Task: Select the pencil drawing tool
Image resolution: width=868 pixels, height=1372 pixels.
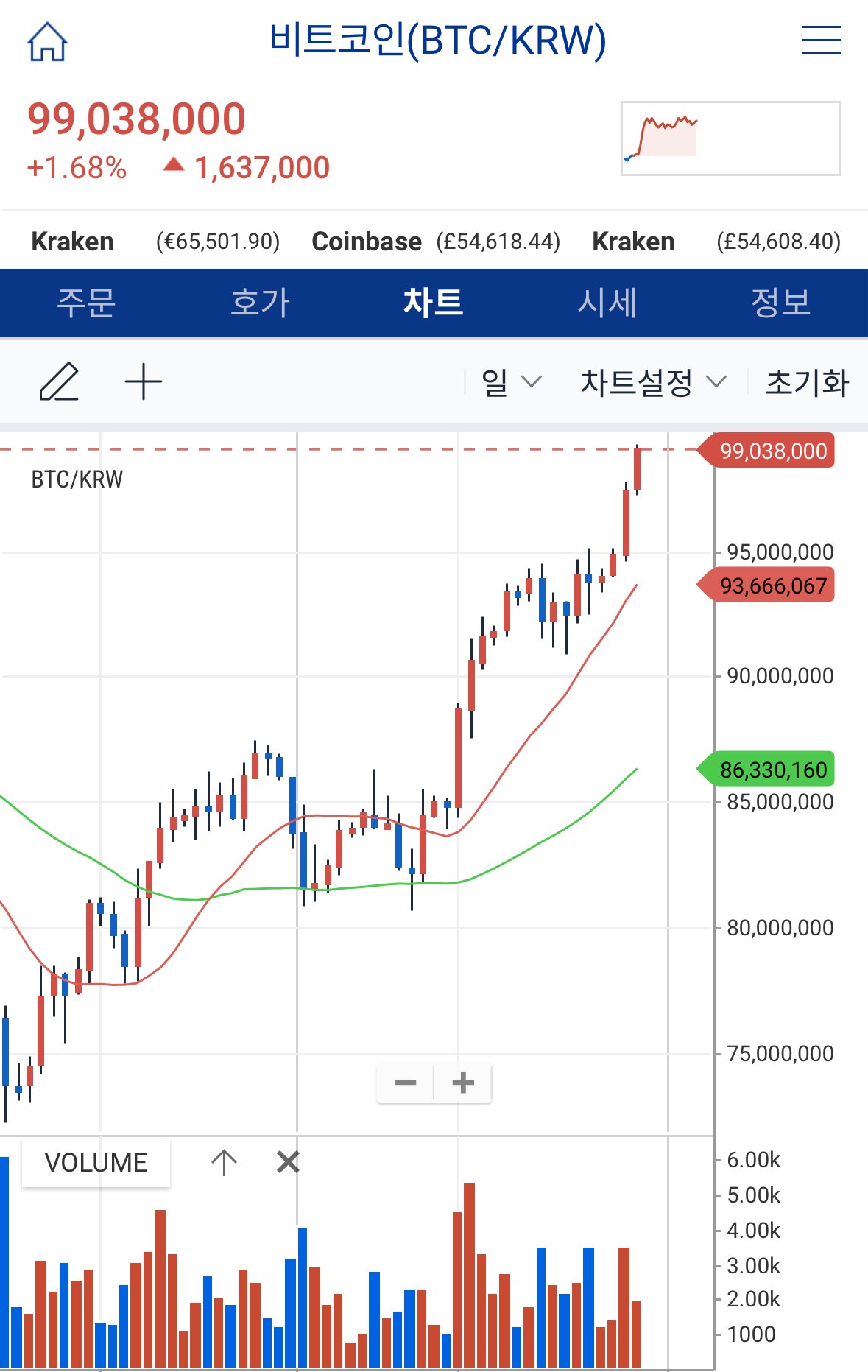Action: pos(59,381)
